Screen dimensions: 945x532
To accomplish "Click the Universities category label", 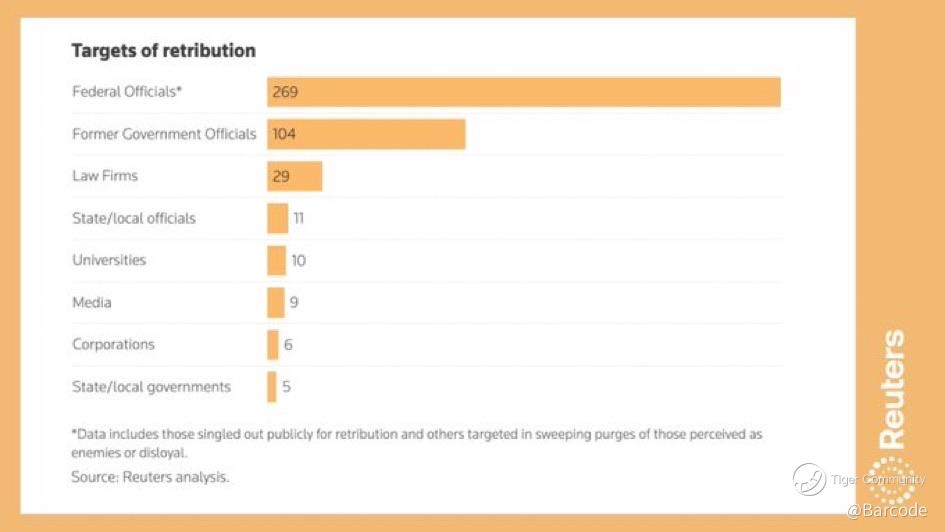I will click(109, 260).
